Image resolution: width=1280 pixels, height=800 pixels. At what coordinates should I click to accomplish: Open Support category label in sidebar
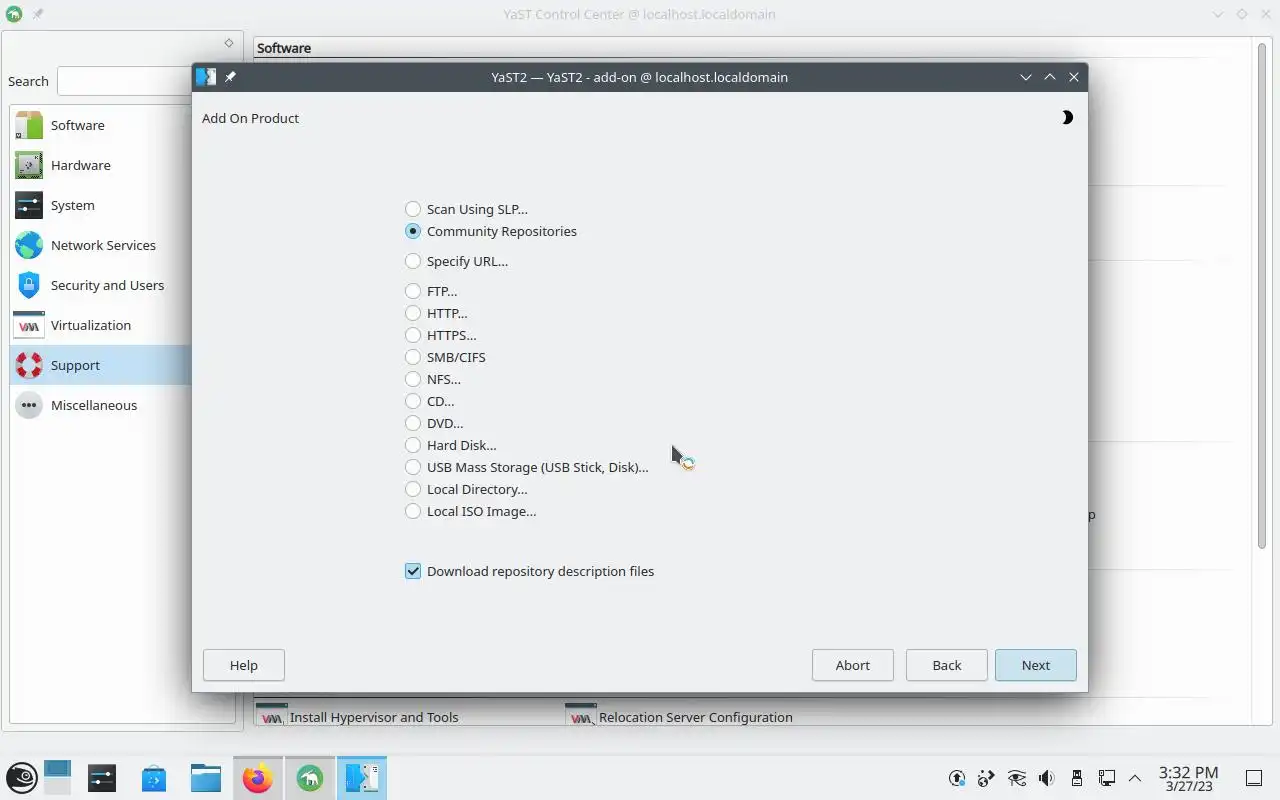(x=75, y=365)
